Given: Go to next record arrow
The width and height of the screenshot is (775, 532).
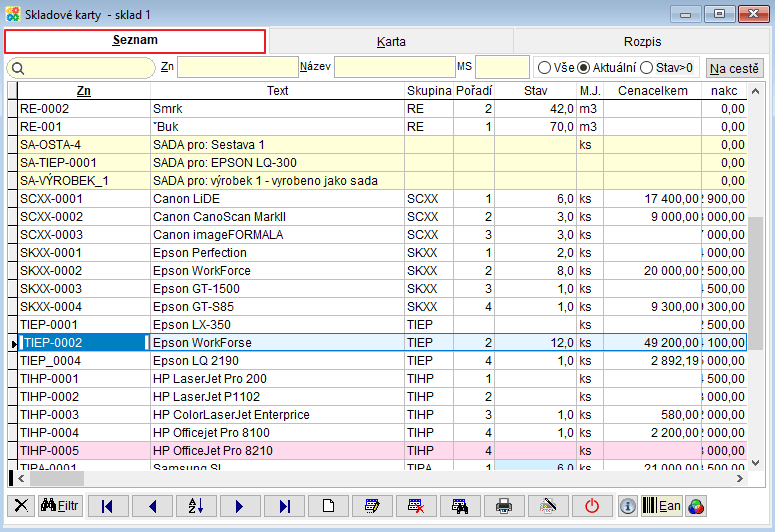Looking at the screenshot, I should point(240,506).
